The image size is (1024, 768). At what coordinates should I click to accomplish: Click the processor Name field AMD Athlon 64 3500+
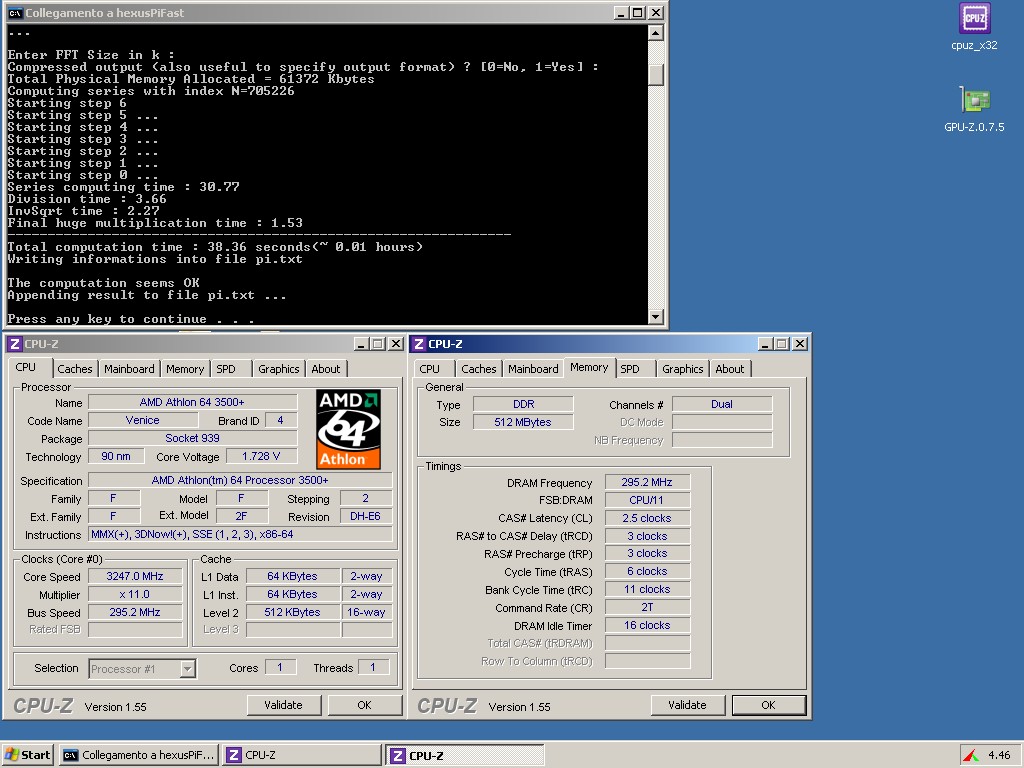[193, 402]
